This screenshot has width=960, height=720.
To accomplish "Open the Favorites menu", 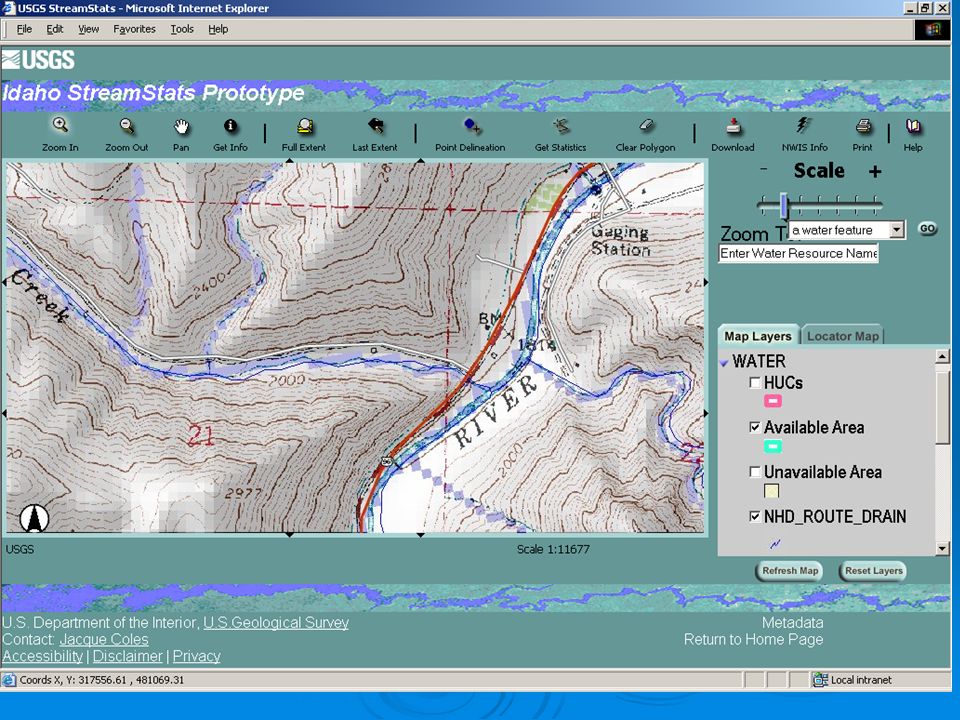I will coord(134,29).
